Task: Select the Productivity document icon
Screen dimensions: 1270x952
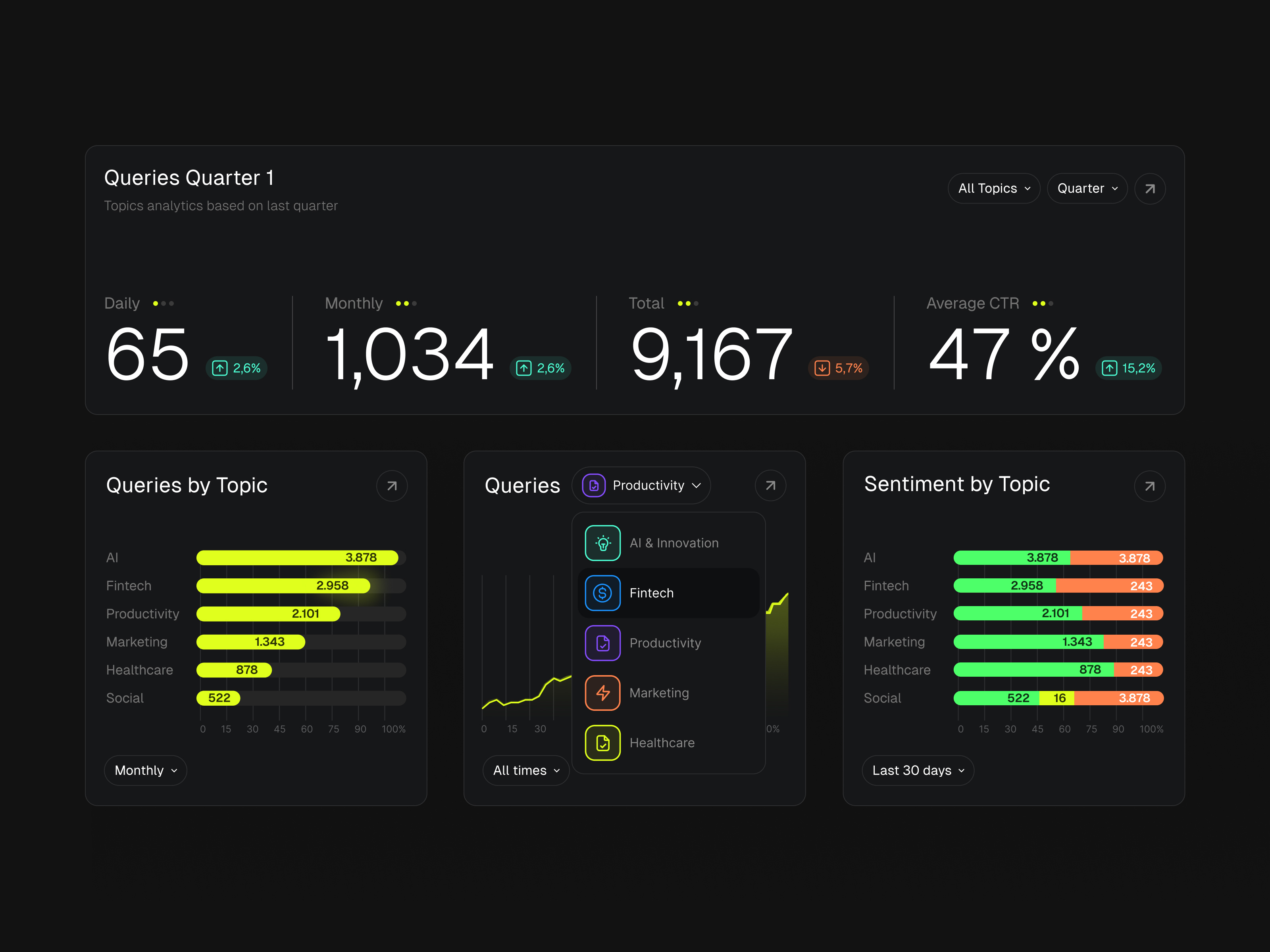Action: click(602, 643)
